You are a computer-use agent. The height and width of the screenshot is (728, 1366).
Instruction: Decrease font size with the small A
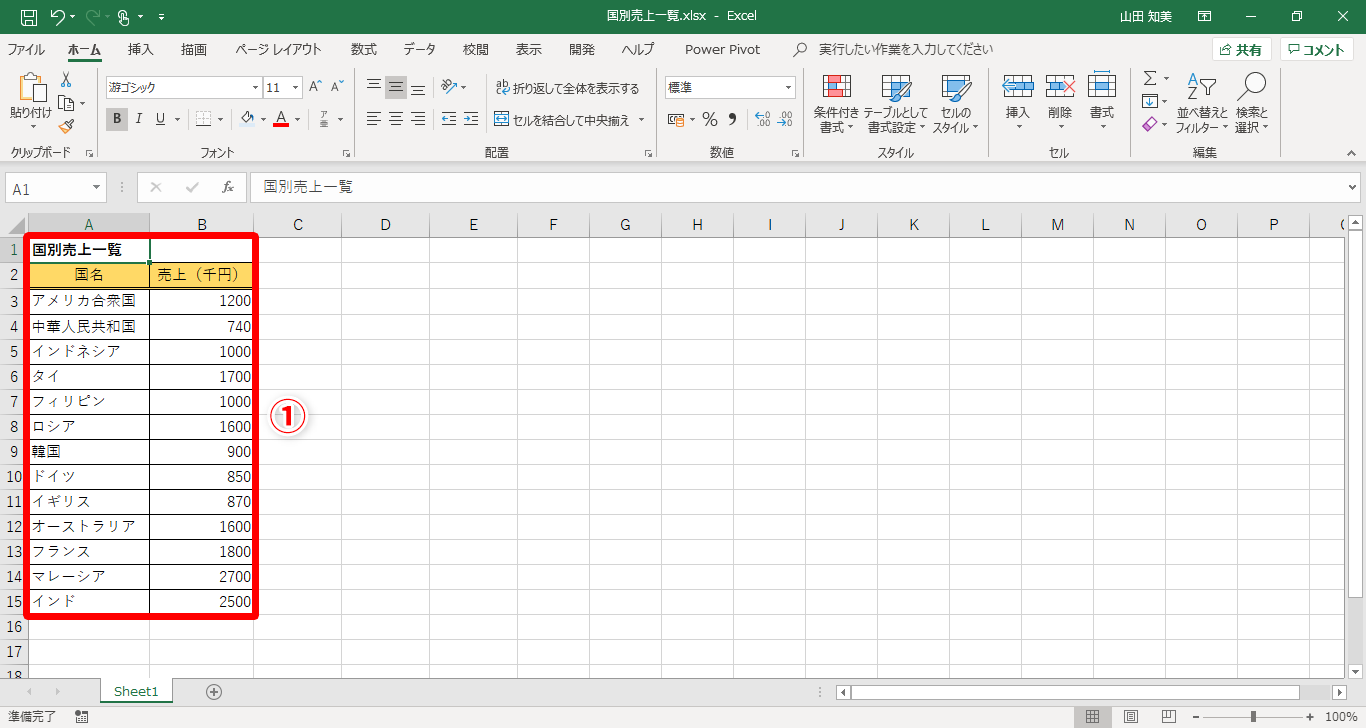pyautogui.click(x=337, y=87)
